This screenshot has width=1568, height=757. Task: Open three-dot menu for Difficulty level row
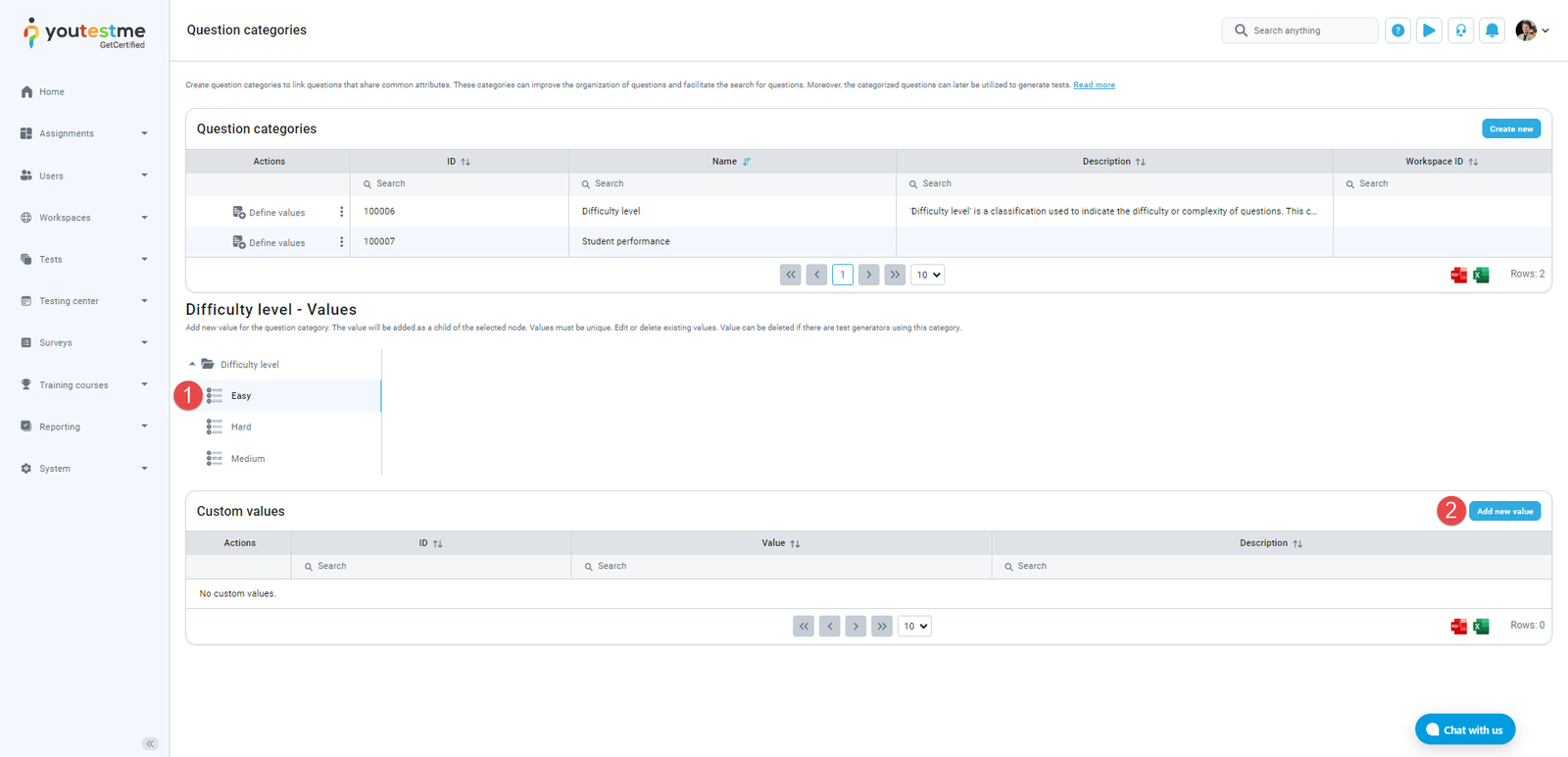[341, 212]
